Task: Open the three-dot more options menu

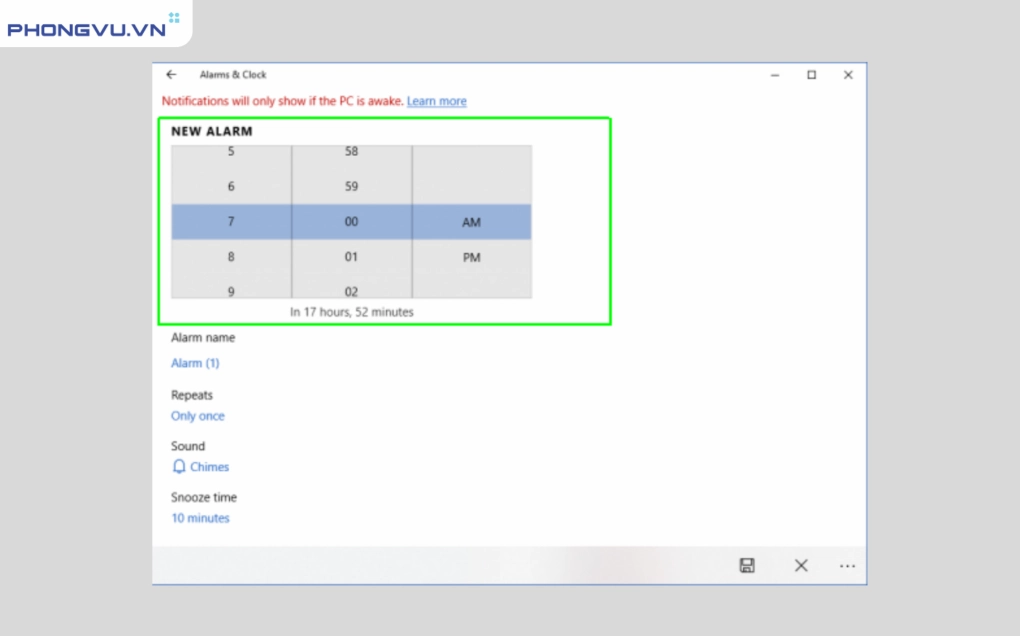Action: pyautogui.click(x=847, y=566)
